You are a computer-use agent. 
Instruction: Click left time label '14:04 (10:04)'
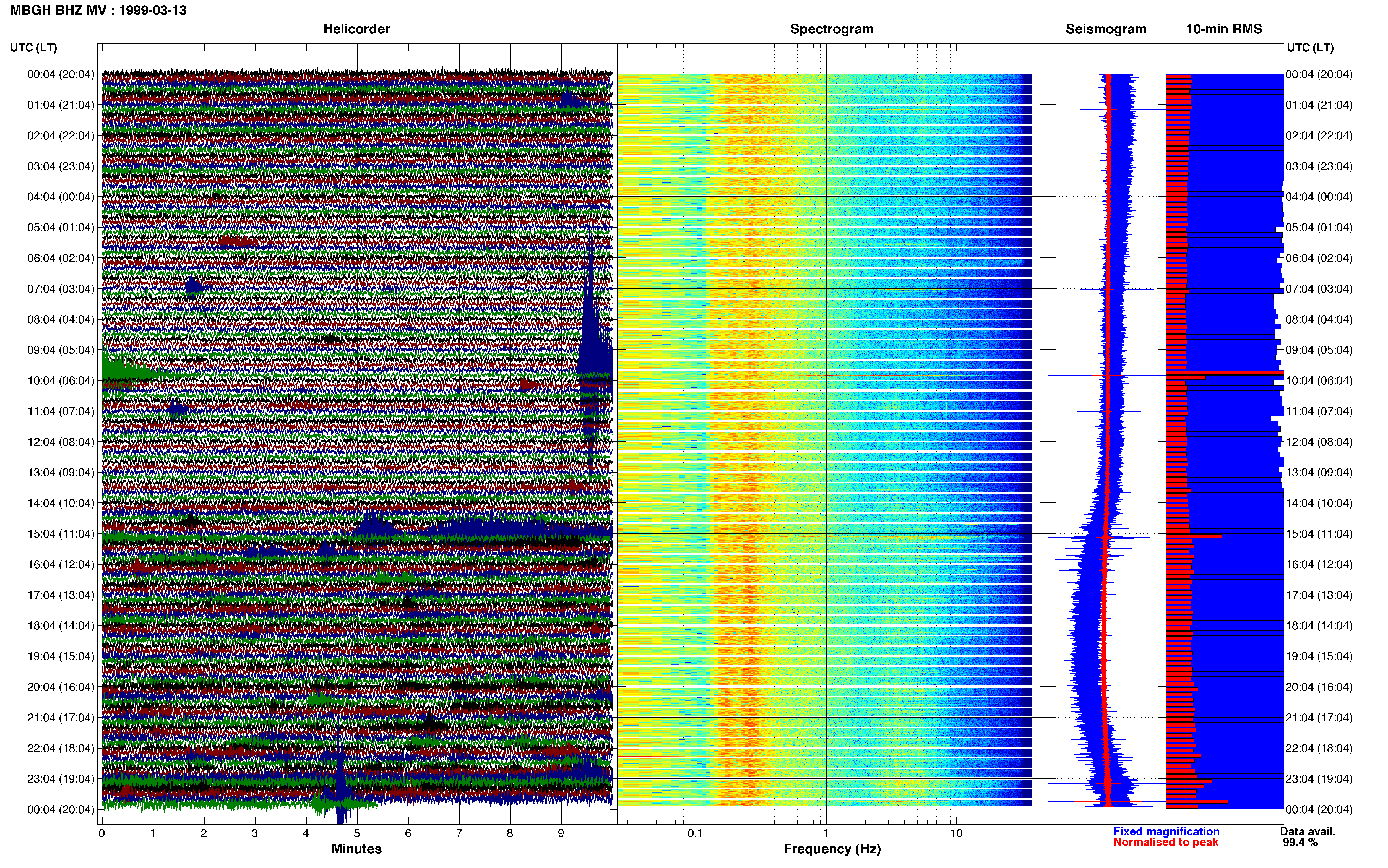point(61,504)
